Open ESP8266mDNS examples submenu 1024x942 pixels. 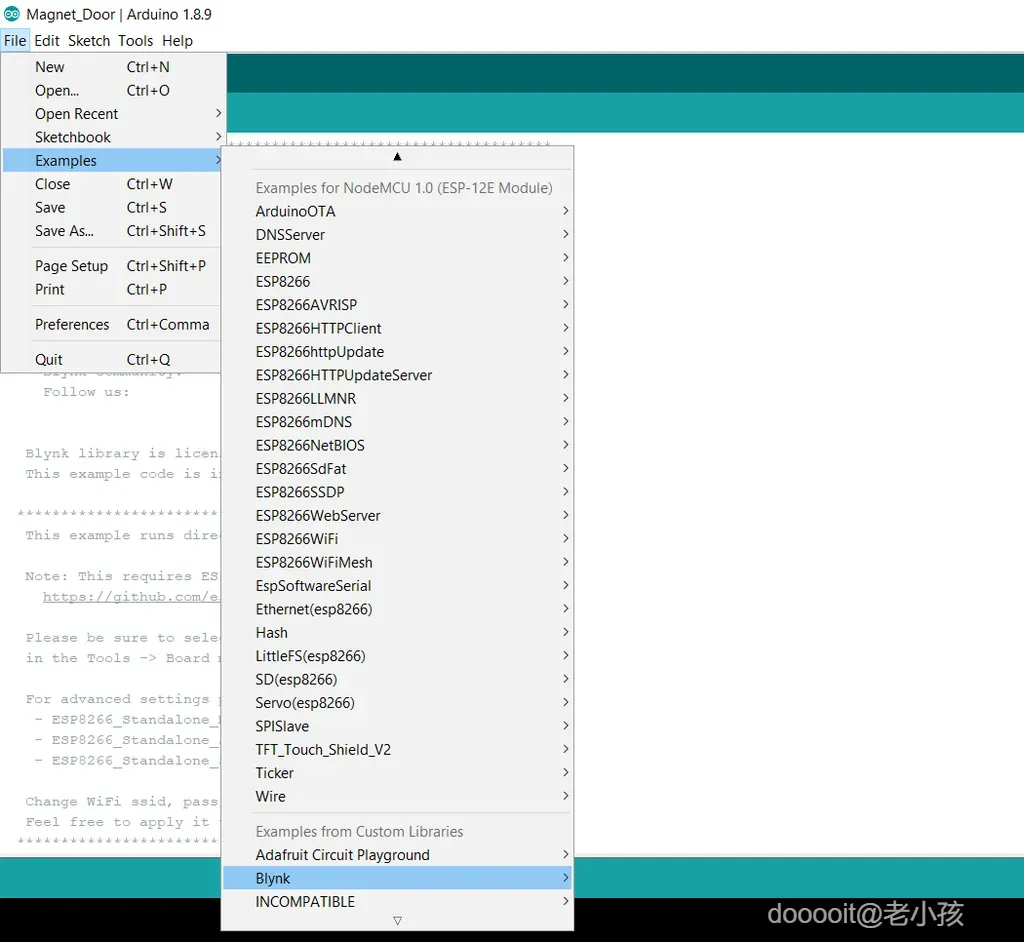pyautogui.click(x=397, y=422)
